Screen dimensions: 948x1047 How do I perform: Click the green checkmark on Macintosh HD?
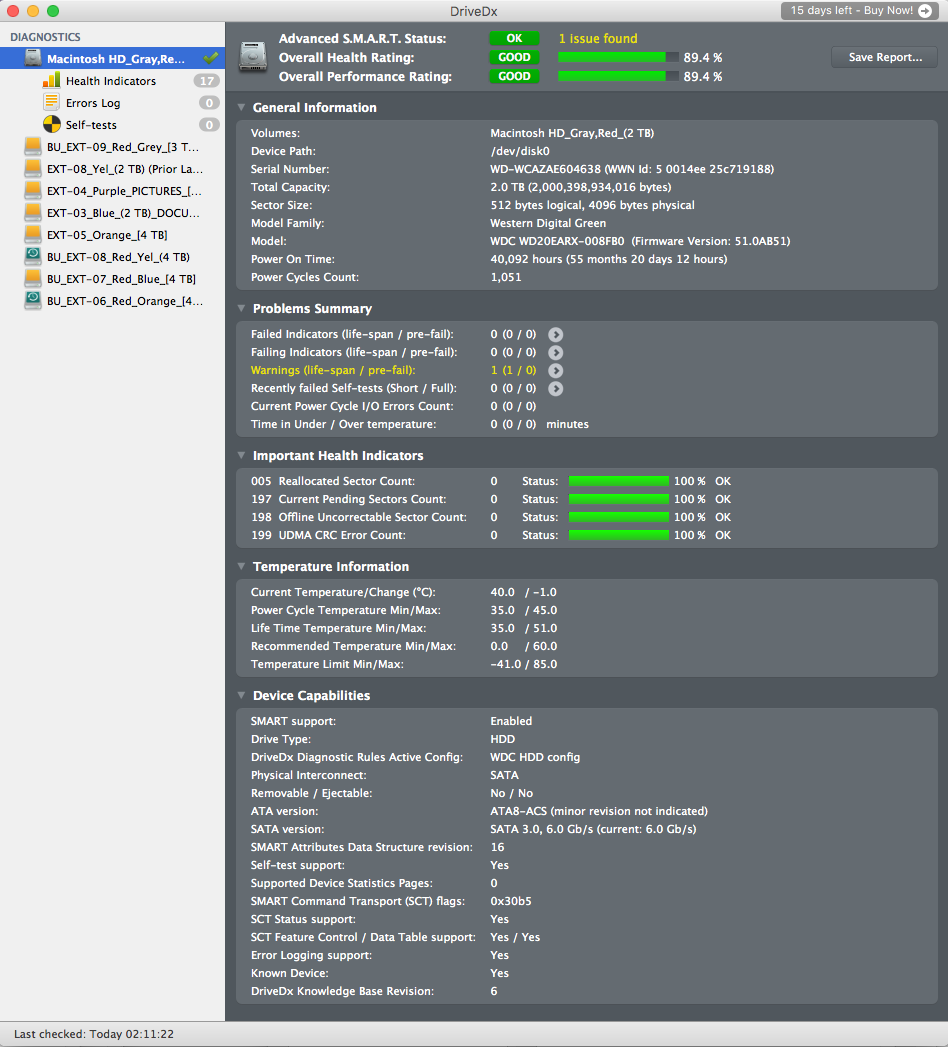[211, 58]
